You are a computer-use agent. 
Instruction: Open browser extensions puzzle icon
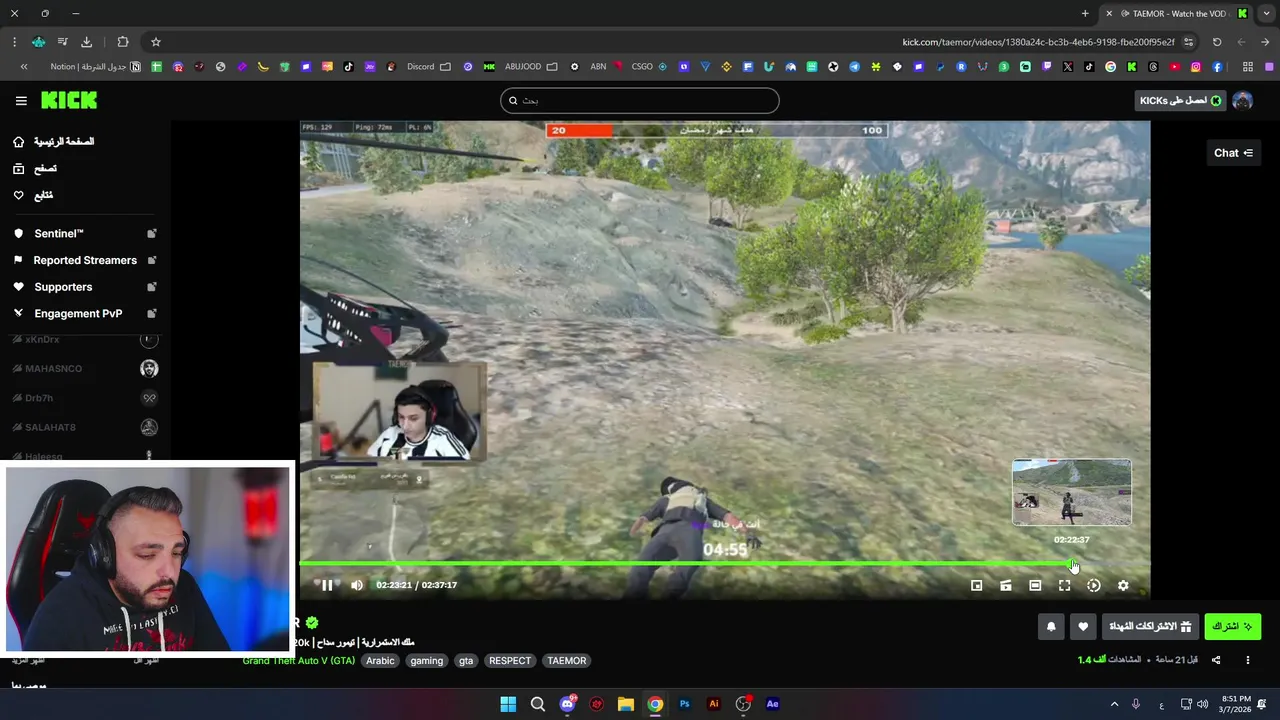pyautogui.click(x=123, y=42)
